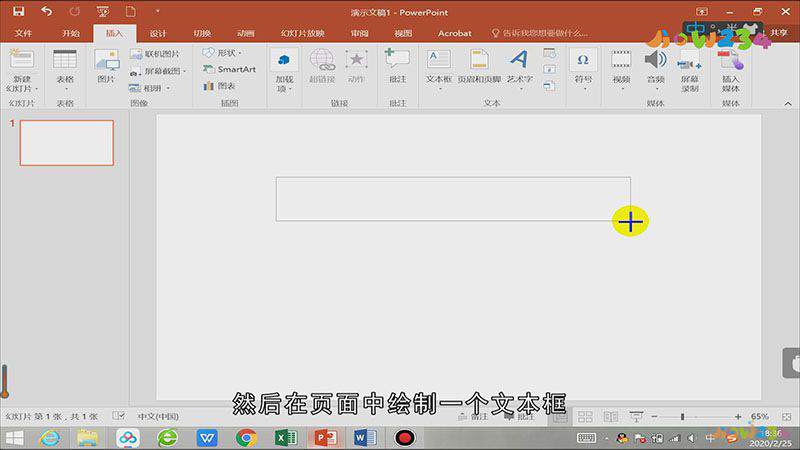Switch to the 视图 (View) tab
800x450 pixels.
pyautogui.click(x=403, y=33)
